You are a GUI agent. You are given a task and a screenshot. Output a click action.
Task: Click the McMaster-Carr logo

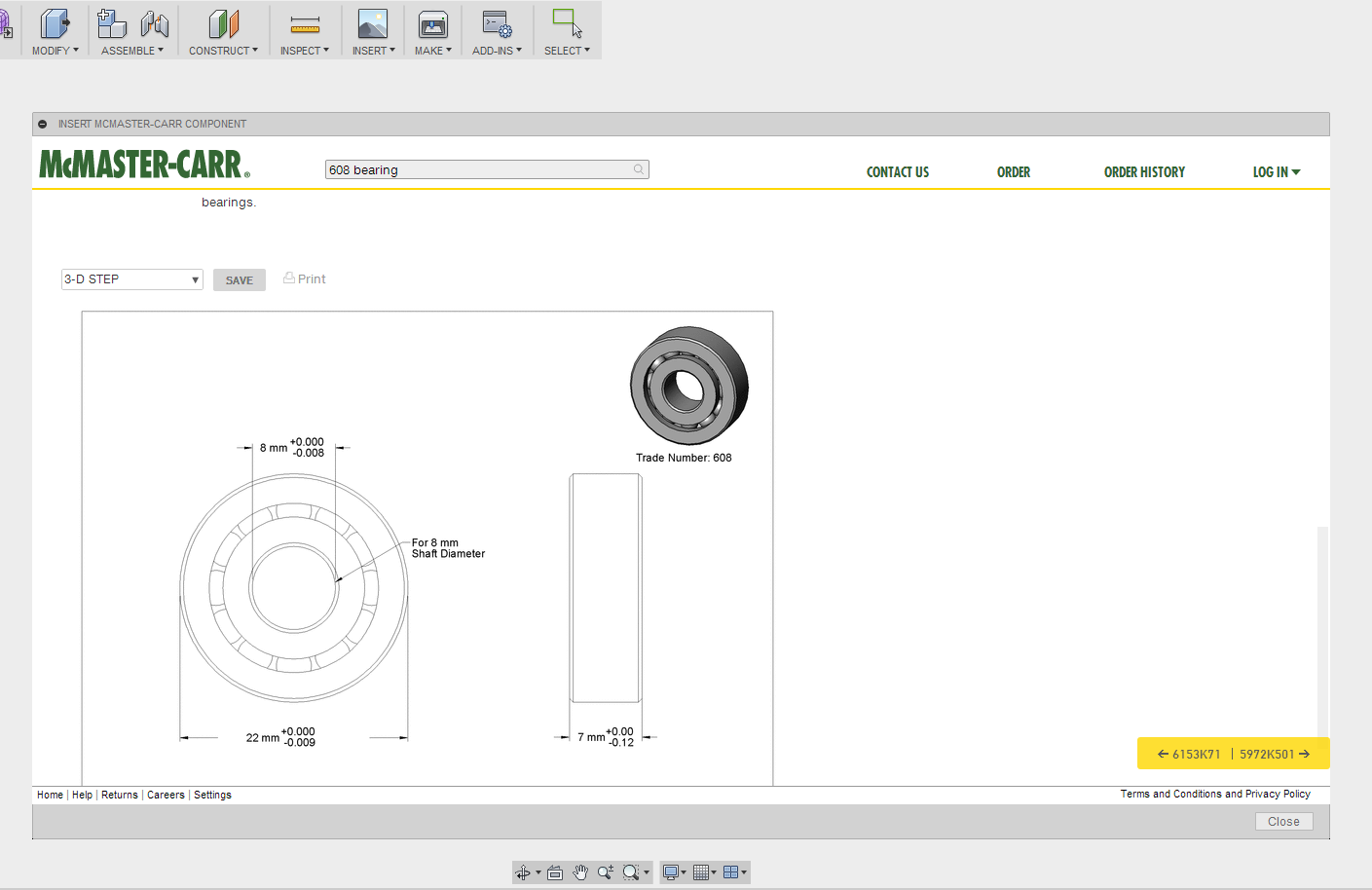click(x=144, y=164)
